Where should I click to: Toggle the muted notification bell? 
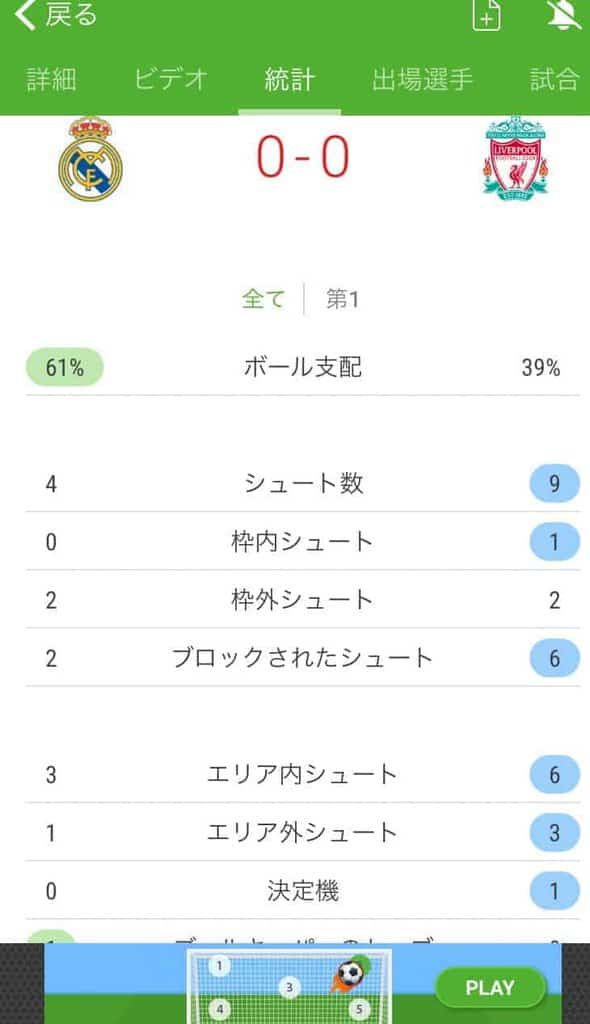pyautogui.click(x=564, y=14)
